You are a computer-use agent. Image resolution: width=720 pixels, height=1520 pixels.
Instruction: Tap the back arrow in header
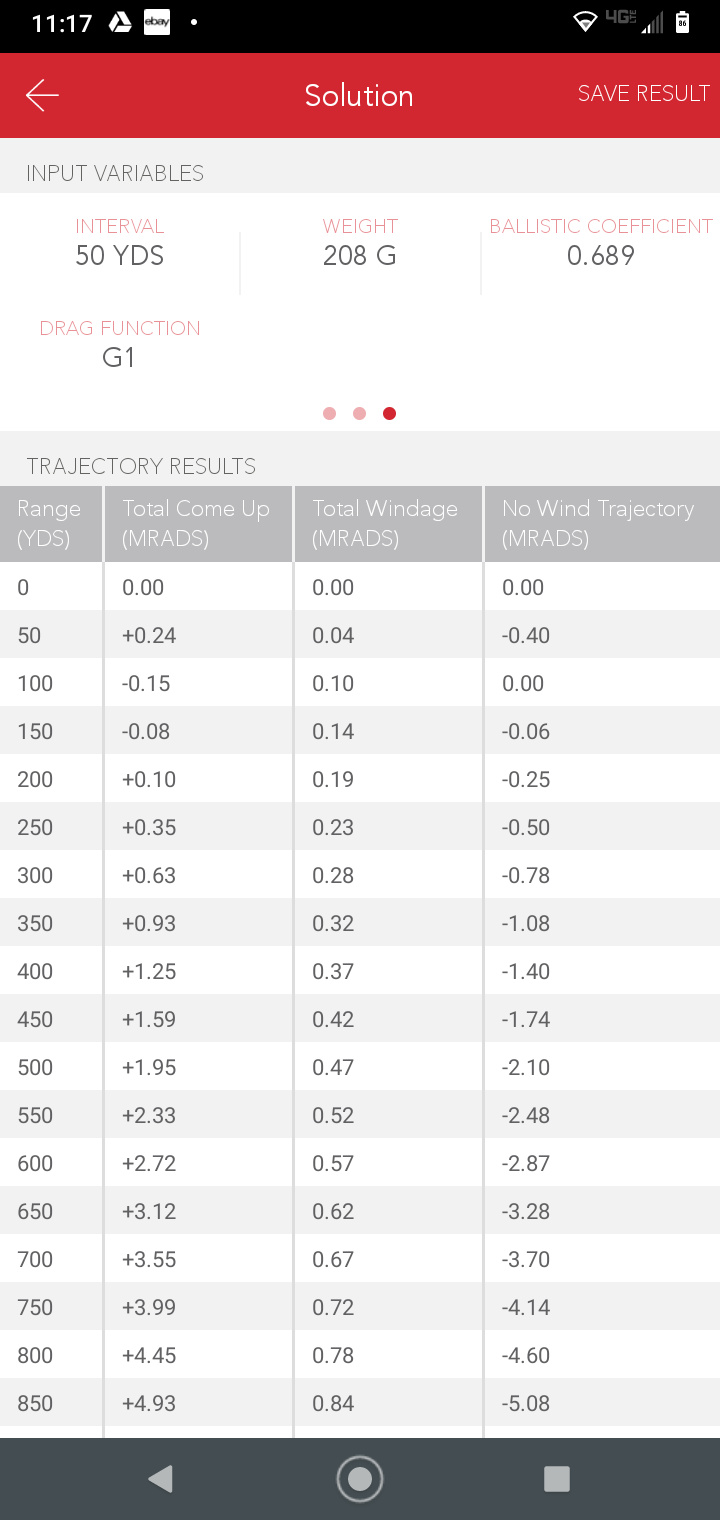pos(43,95)
